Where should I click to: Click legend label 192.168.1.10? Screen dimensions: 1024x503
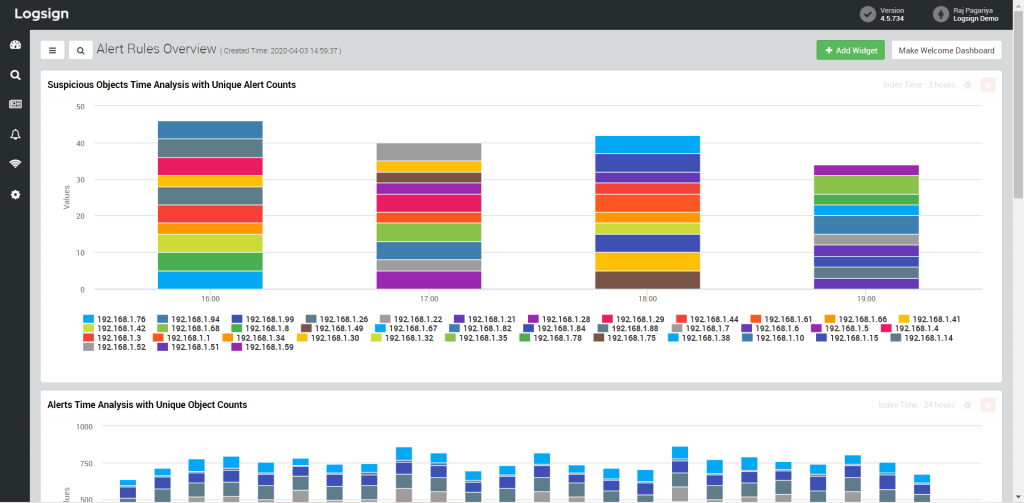pos(780,338)
